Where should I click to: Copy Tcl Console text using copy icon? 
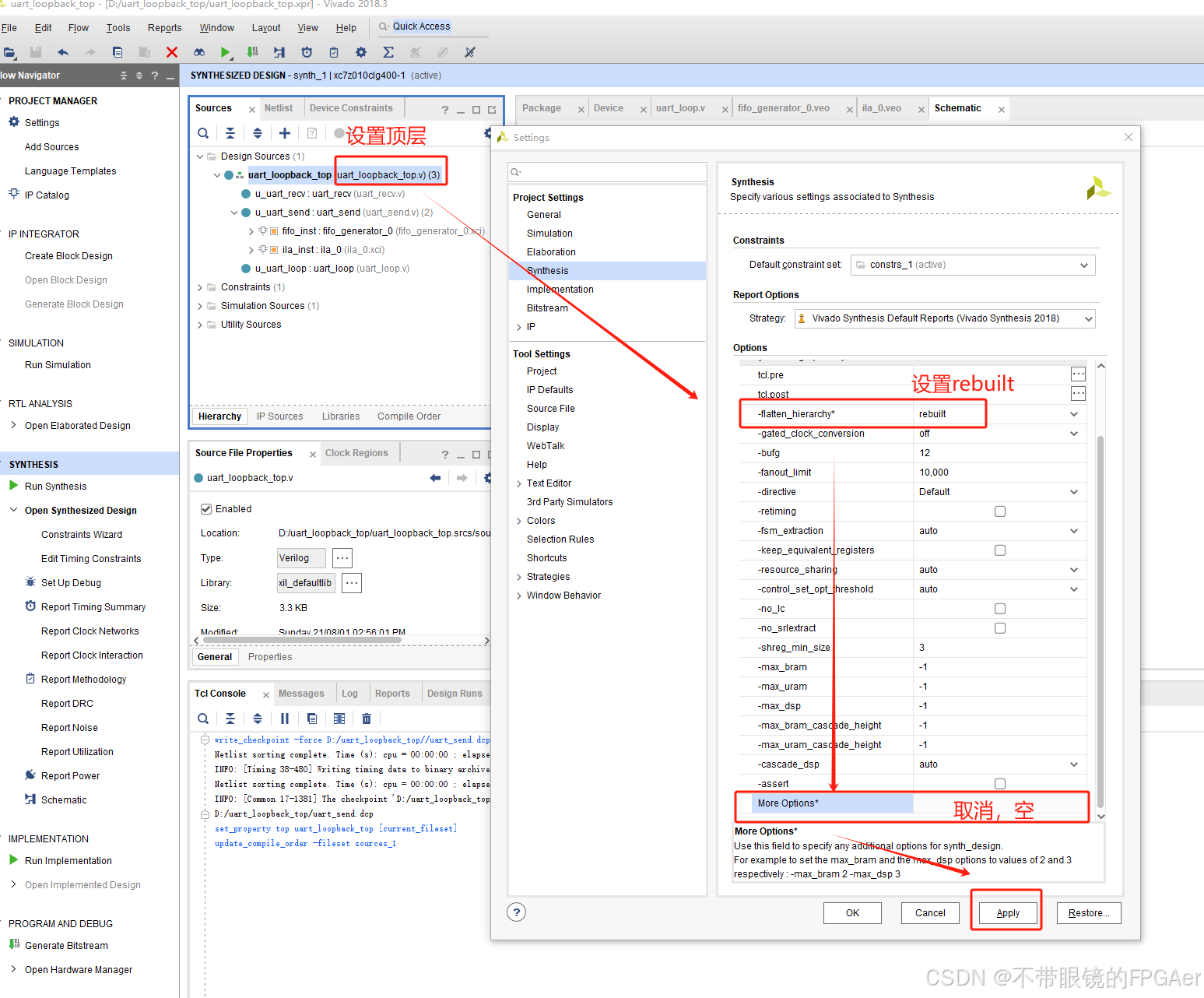(312, 719)
